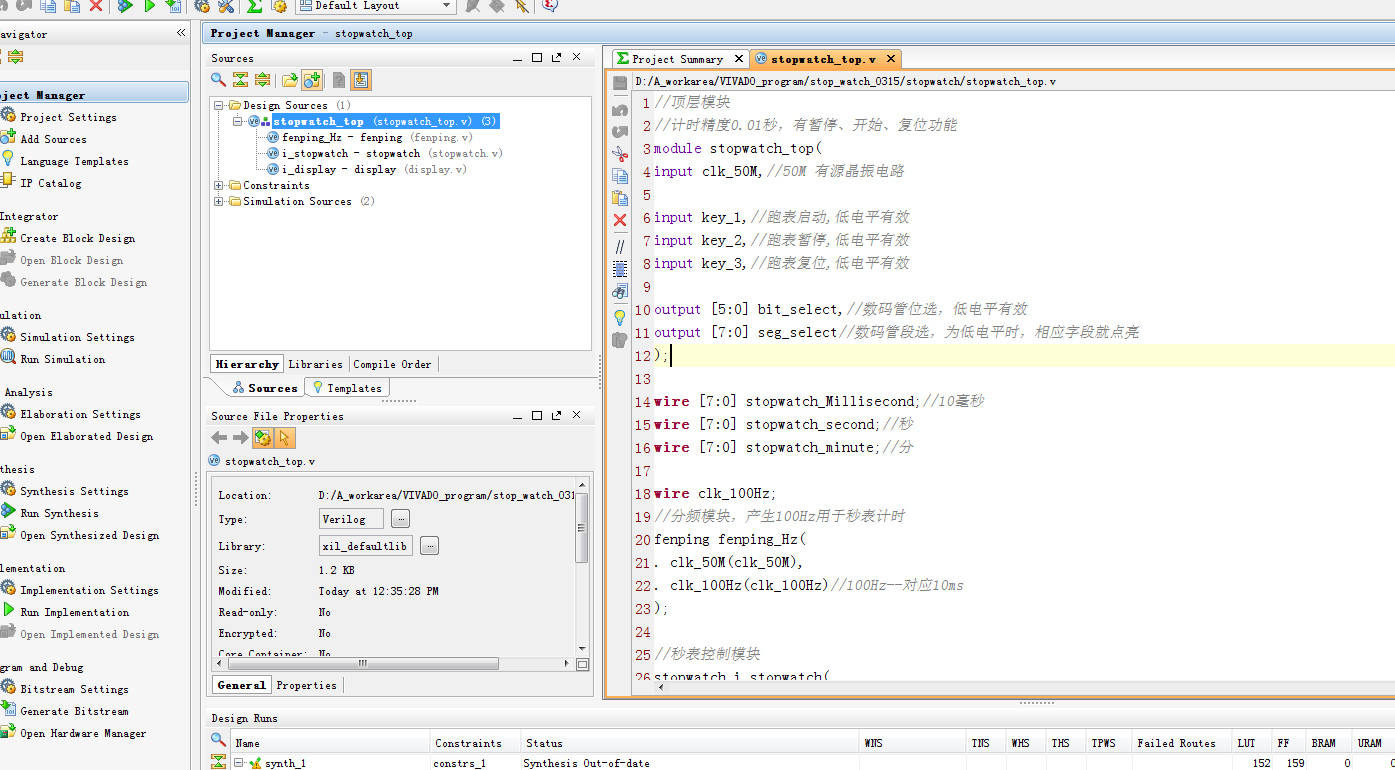Open the Default Layout dropdown
The image size is (1395, 770).
pos(376,6)
